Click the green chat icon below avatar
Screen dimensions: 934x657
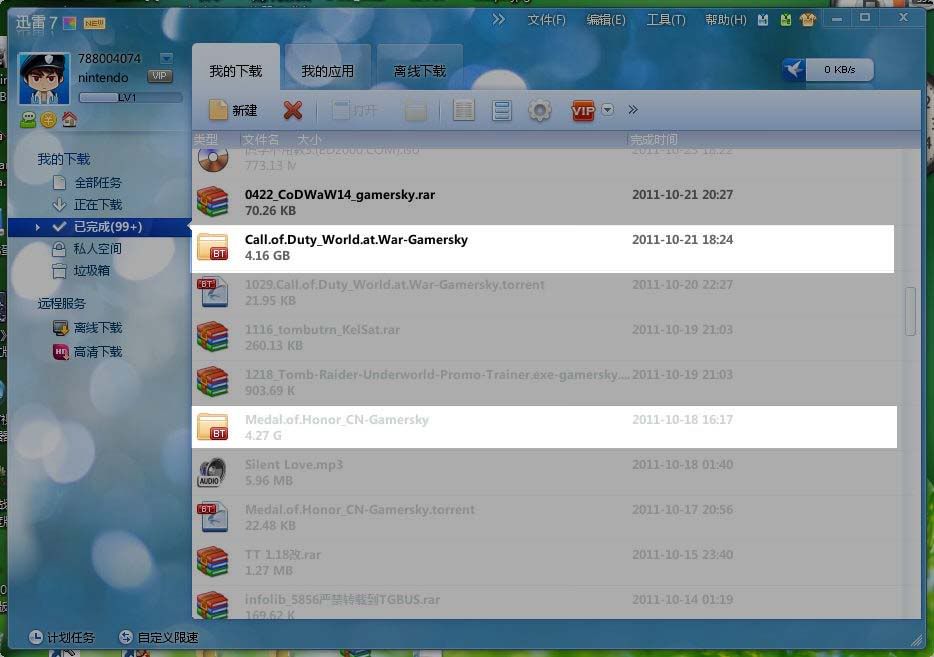[x=28, y=120]
